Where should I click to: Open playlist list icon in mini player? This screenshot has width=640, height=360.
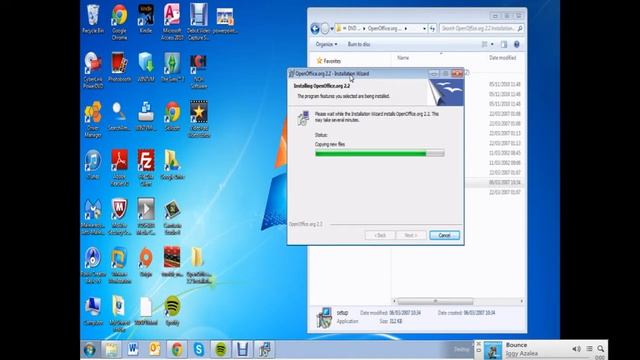pos(589,349)
